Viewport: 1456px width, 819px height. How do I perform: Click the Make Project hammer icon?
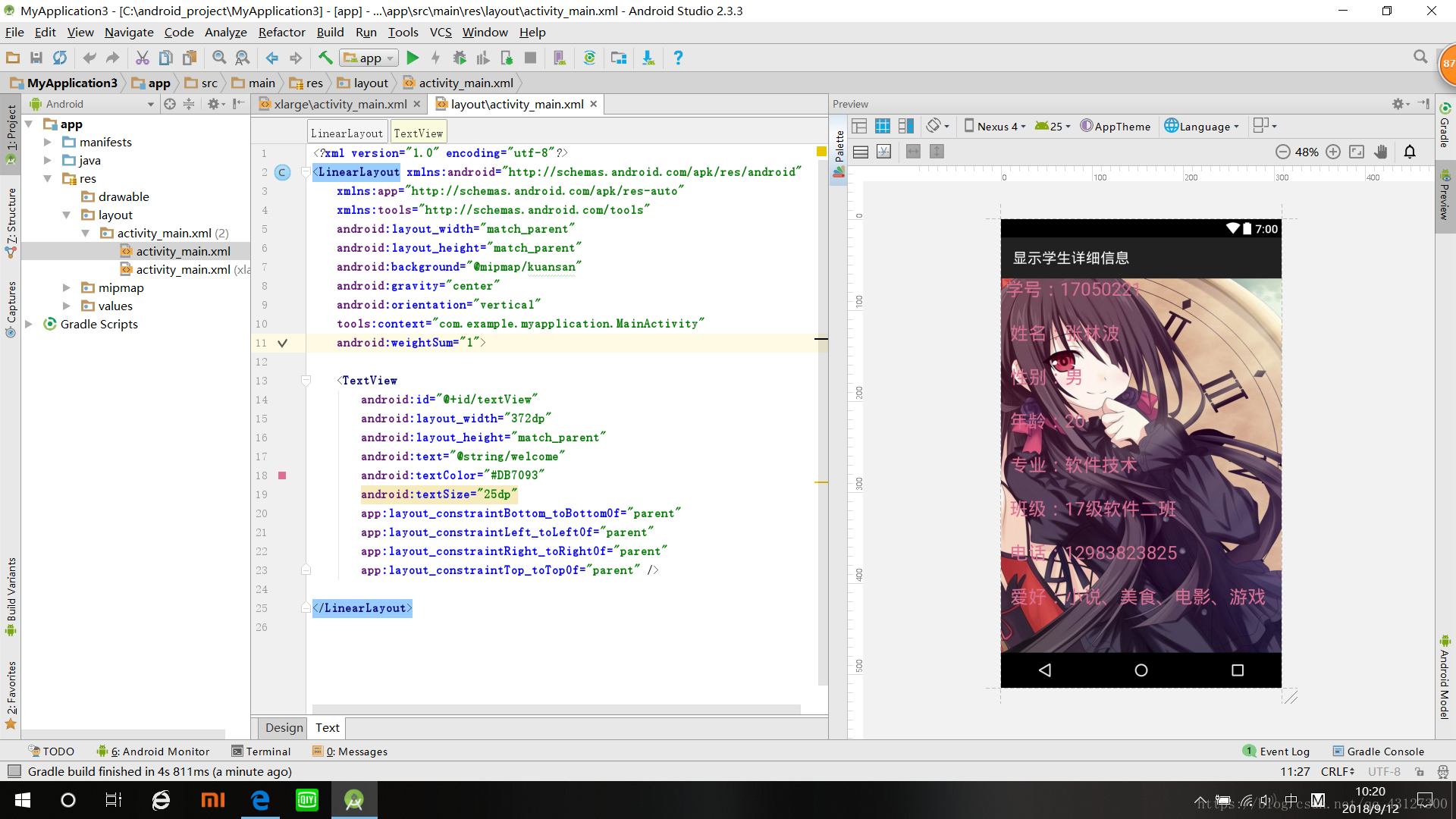[x=325, y=58]
